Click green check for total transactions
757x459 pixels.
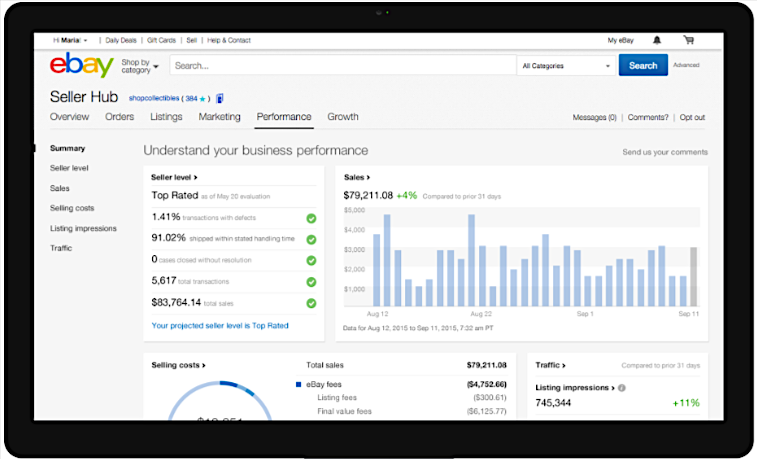311,282
